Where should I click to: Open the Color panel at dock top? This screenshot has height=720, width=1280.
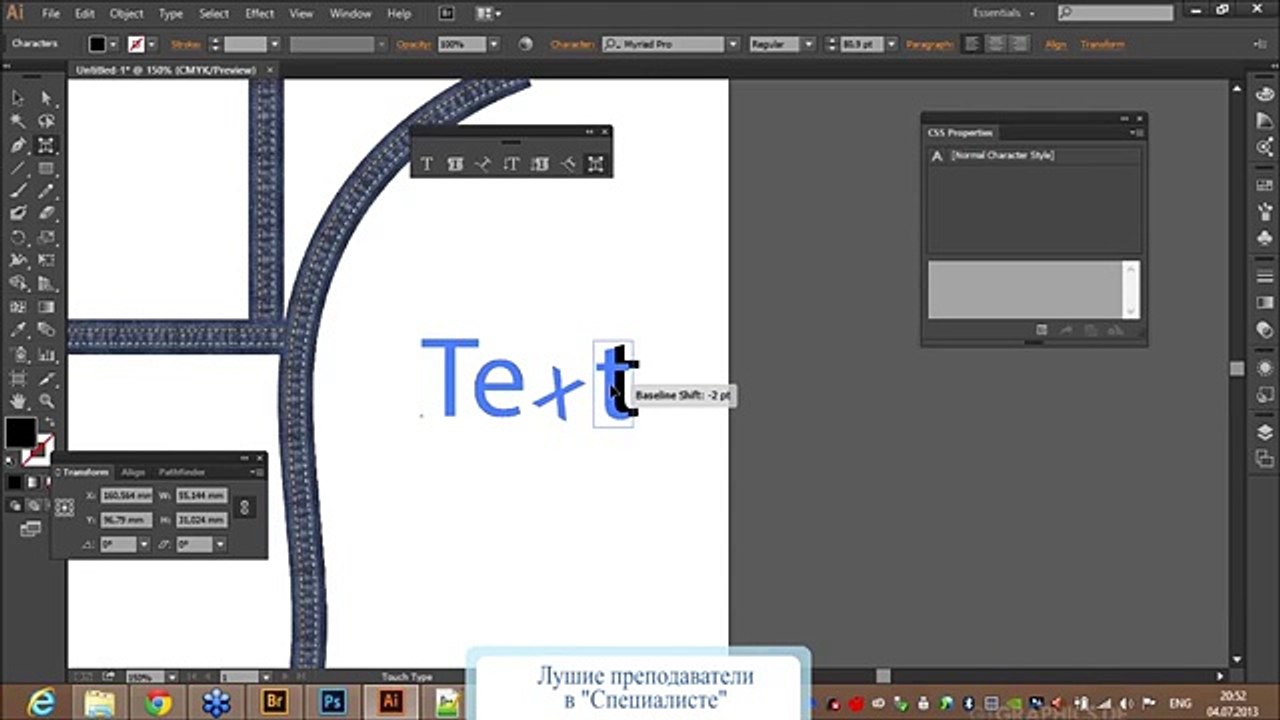[1265, 93]
